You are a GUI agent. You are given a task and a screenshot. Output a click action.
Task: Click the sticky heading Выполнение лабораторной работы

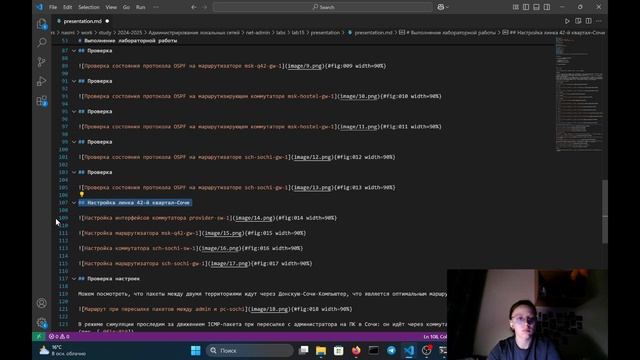[x=130, y=41]
